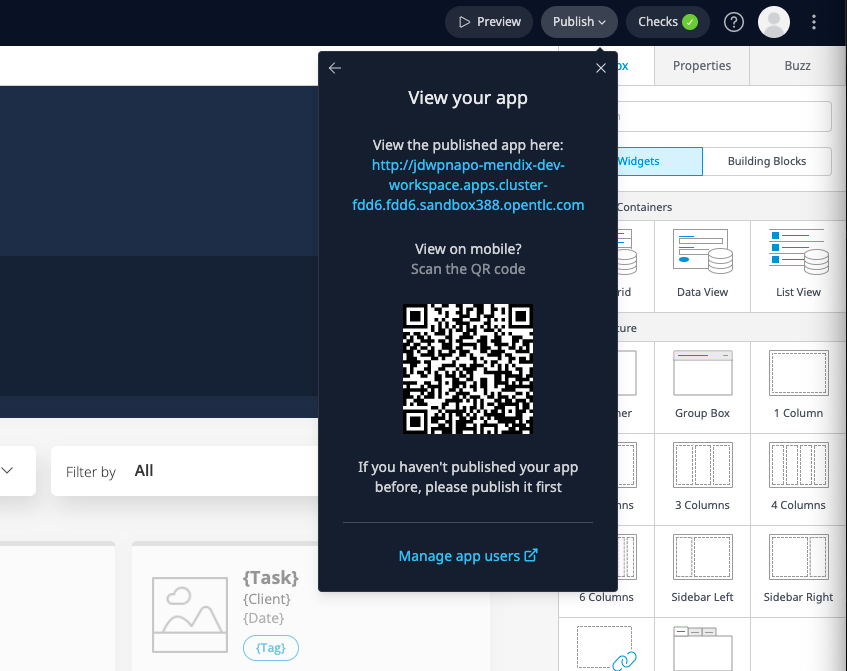Switch to the Properties tab

point(702,66)
